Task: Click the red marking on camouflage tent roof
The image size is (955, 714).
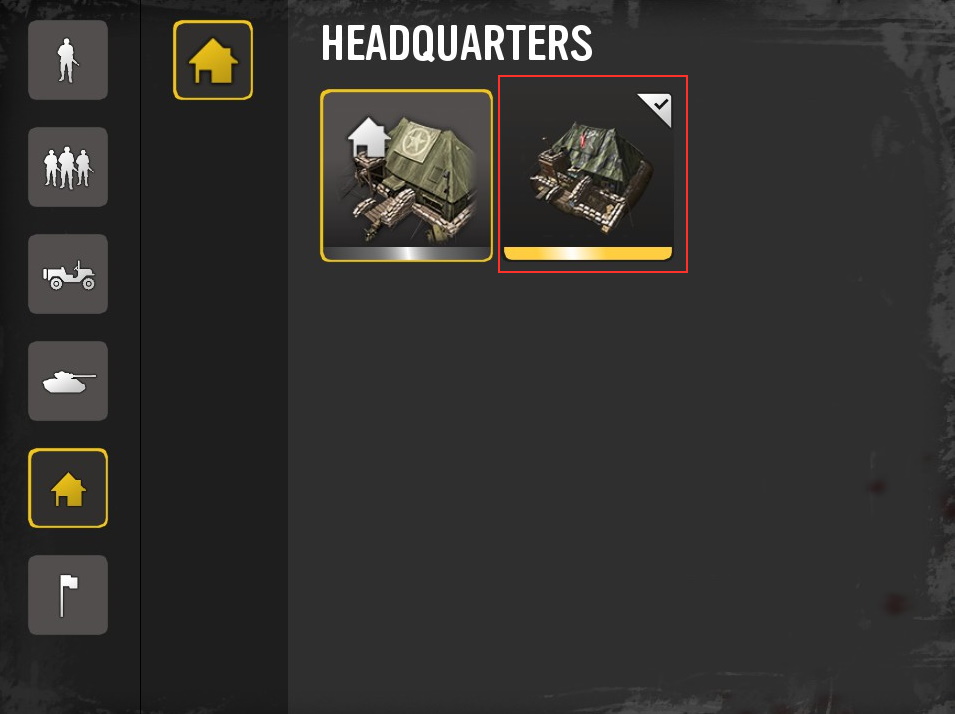Action: point(583,140)
